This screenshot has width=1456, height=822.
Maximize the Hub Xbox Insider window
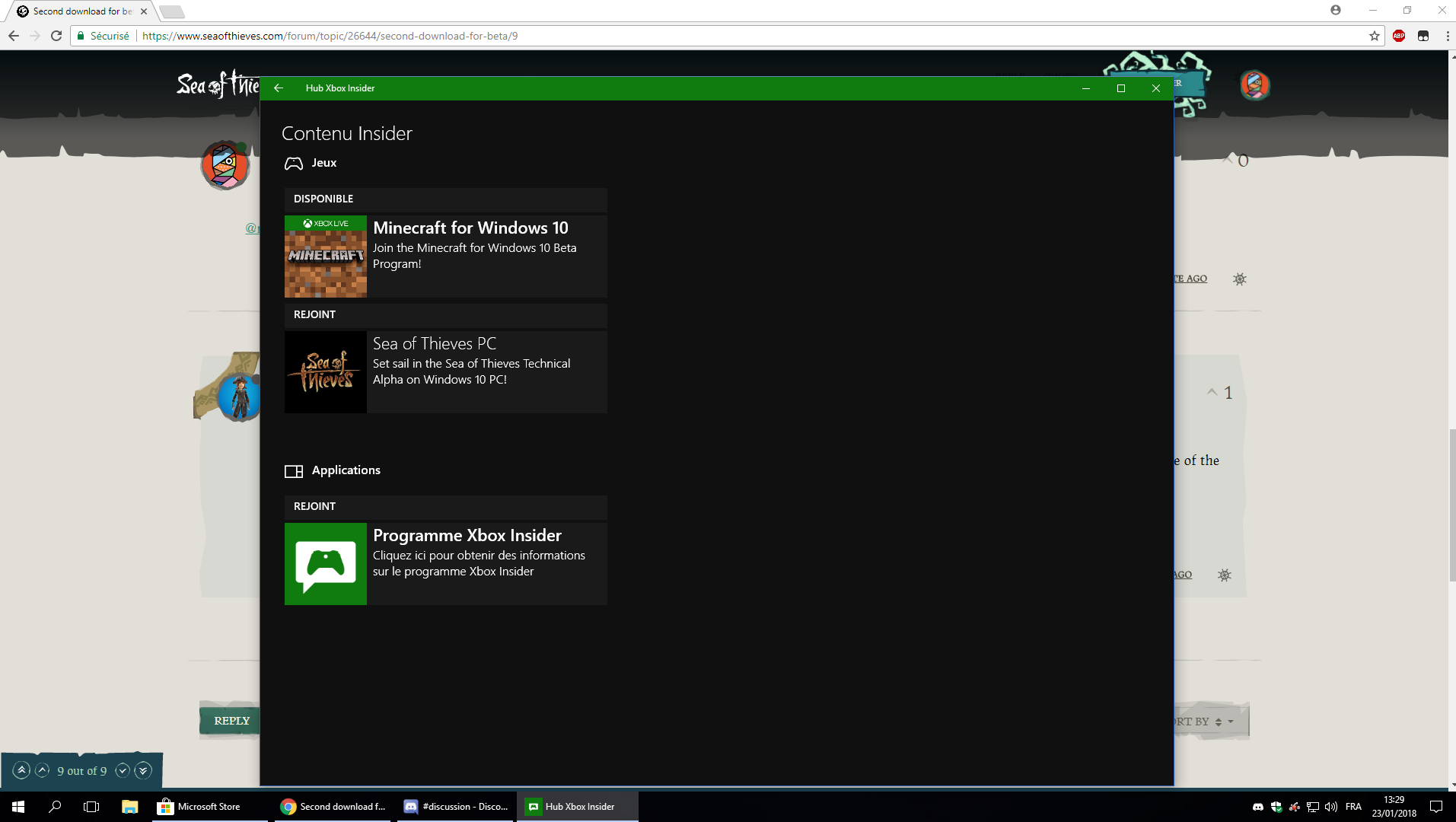point(1121,88)
